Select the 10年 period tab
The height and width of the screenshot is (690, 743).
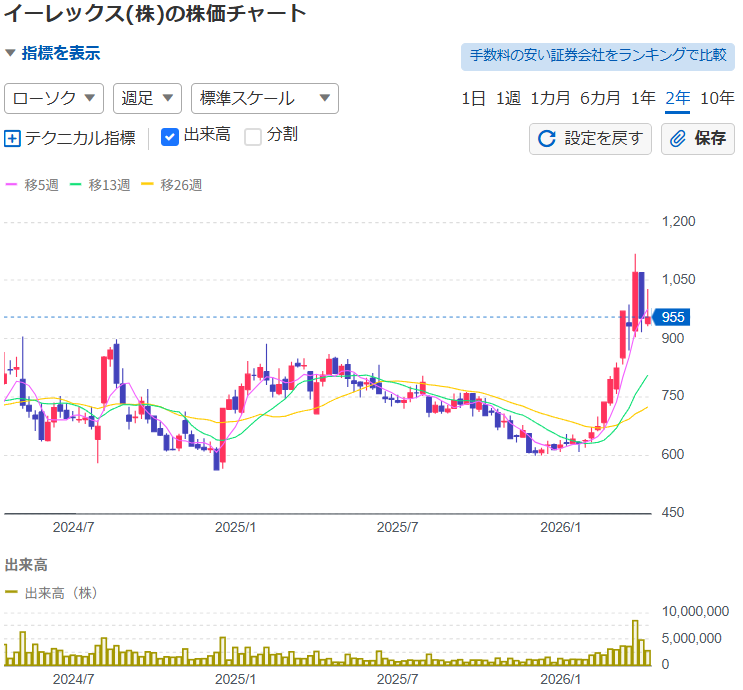pyautogui.click(x=717, y=98)
